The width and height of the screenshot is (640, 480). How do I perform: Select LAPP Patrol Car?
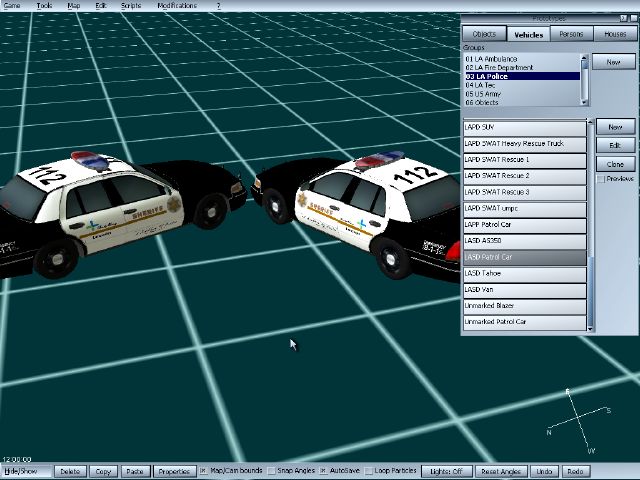point(525,225)
